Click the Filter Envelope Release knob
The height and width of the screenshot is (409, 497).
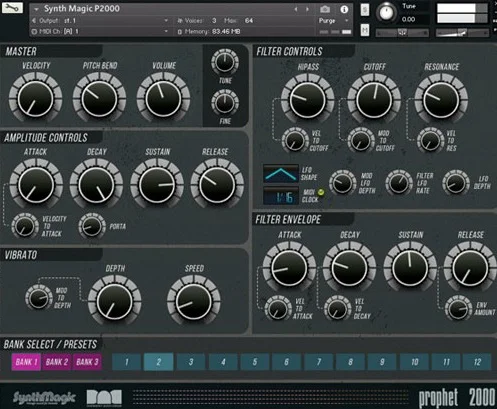pos(470,267)
